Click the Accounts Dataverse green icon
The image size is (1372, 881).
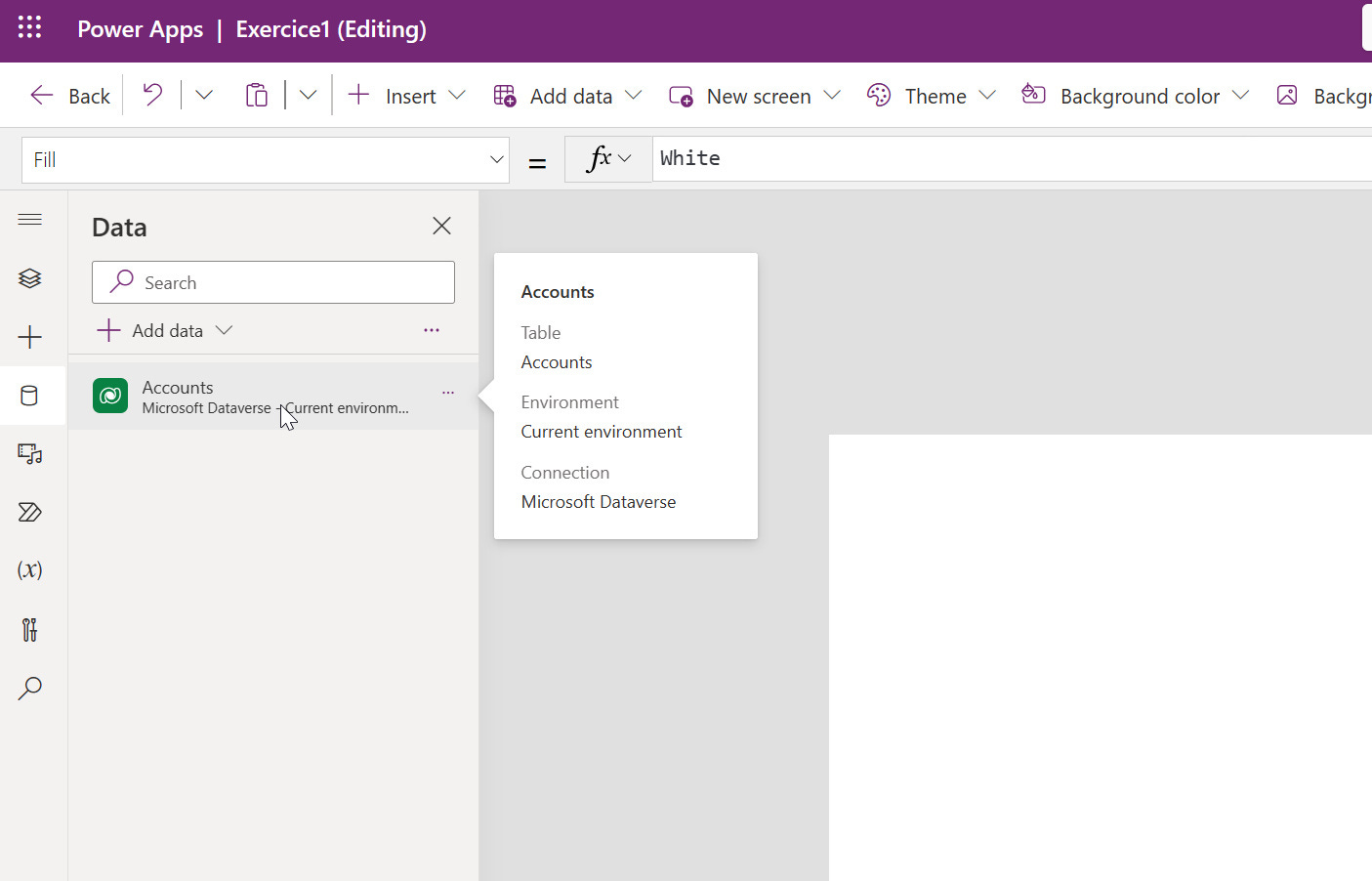click(x=110, y=396)
